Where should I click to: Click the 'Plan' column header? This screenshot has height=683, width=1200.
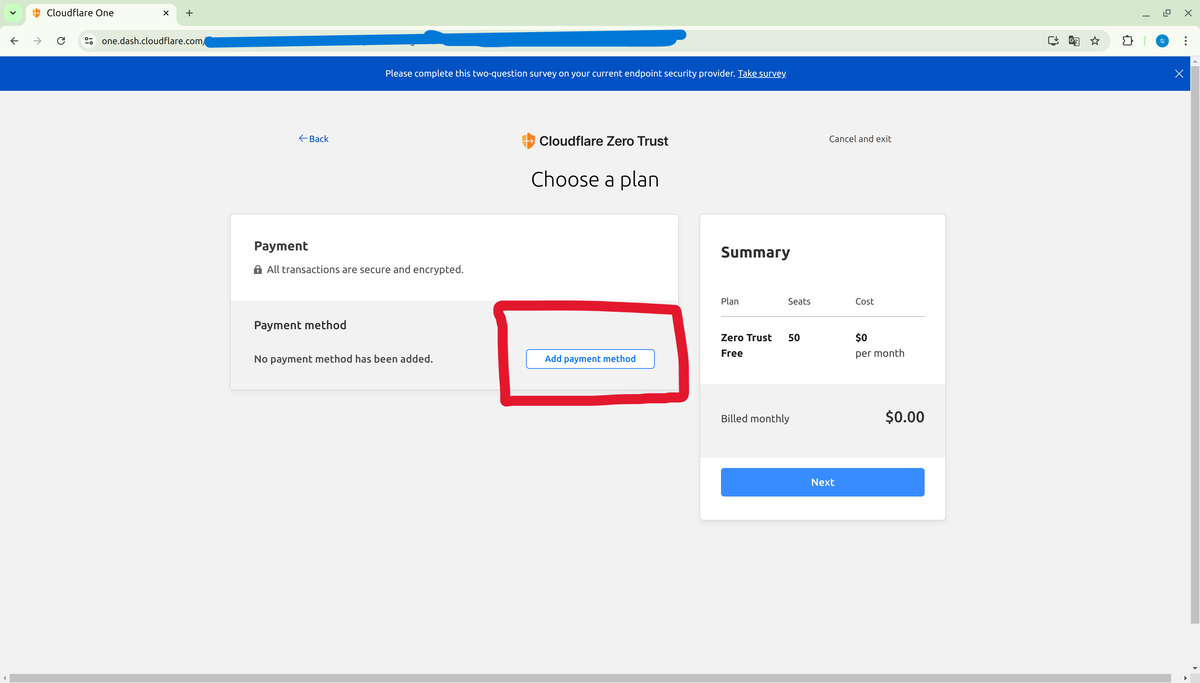(730, 301)
